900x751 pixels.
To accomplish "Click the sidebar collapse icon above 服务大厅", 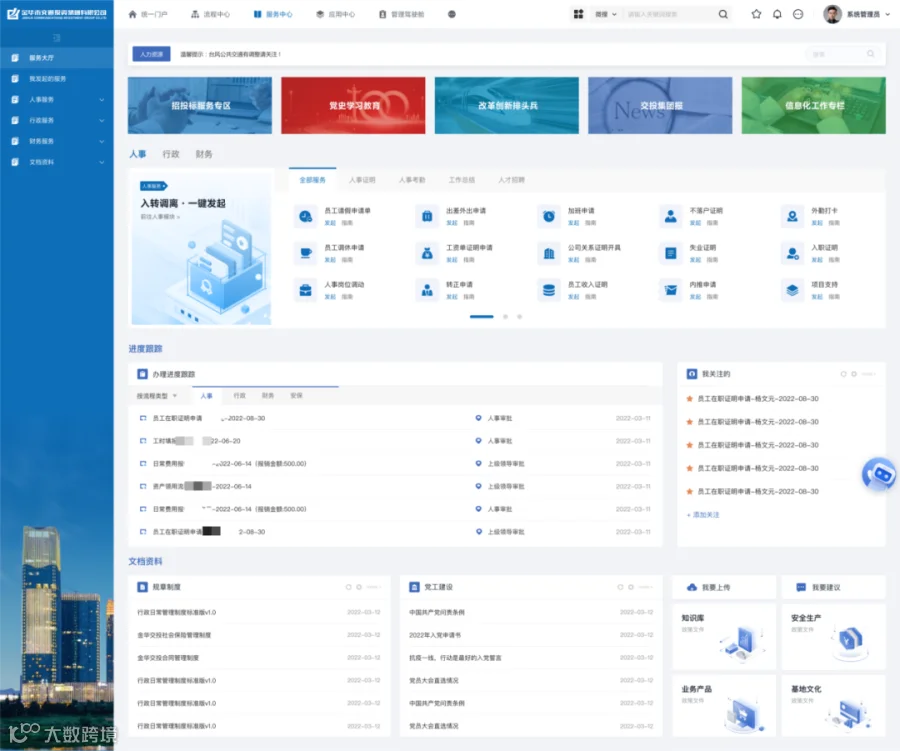I will tap(56, 38).
